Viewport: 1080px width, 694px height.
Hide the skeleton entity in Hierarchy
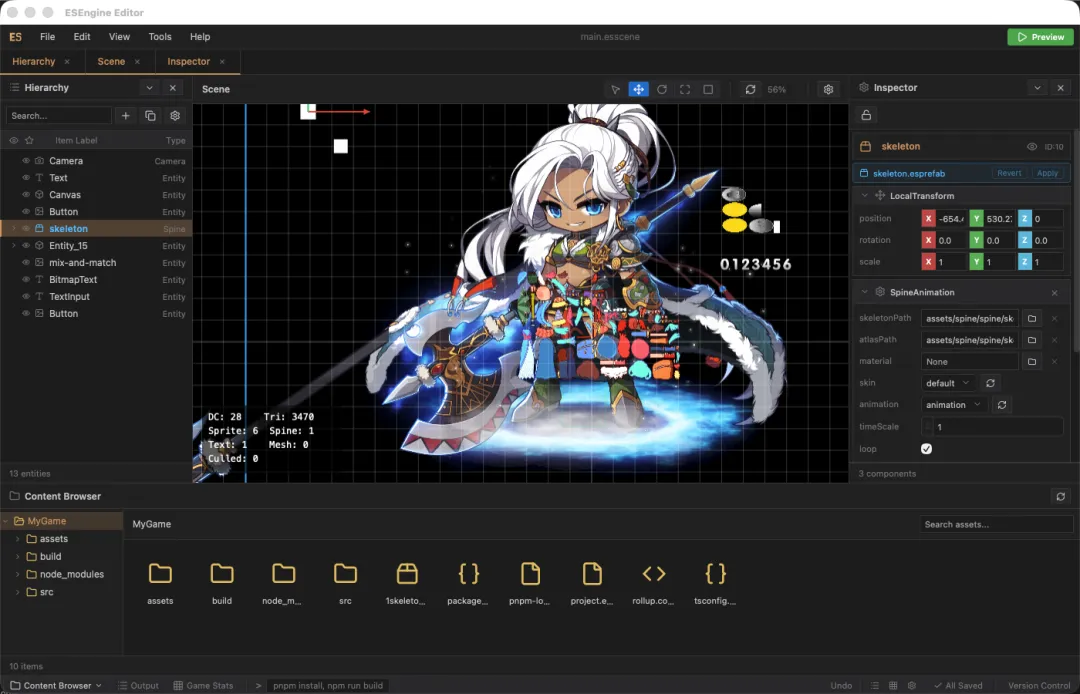[x=25, y=229]
